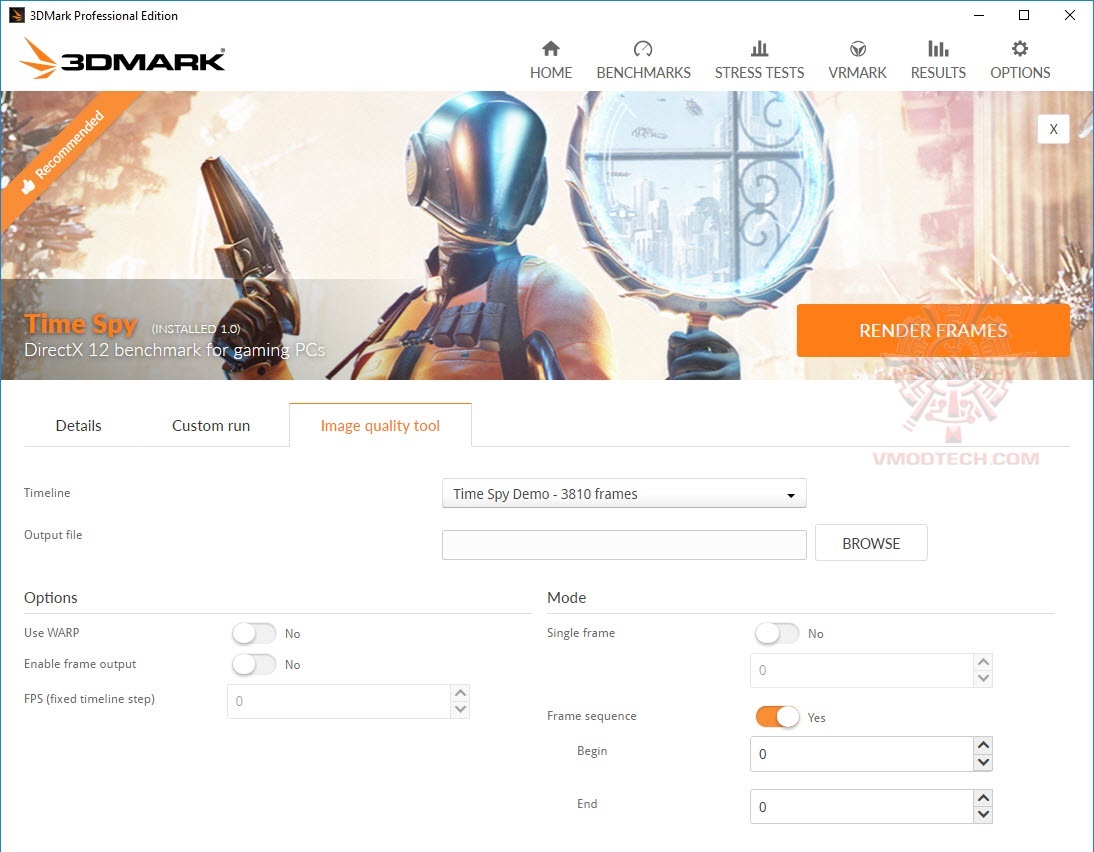Screen dimensions: 1094x852
Task: Open the Results chart icon
Action: (938, 48)
